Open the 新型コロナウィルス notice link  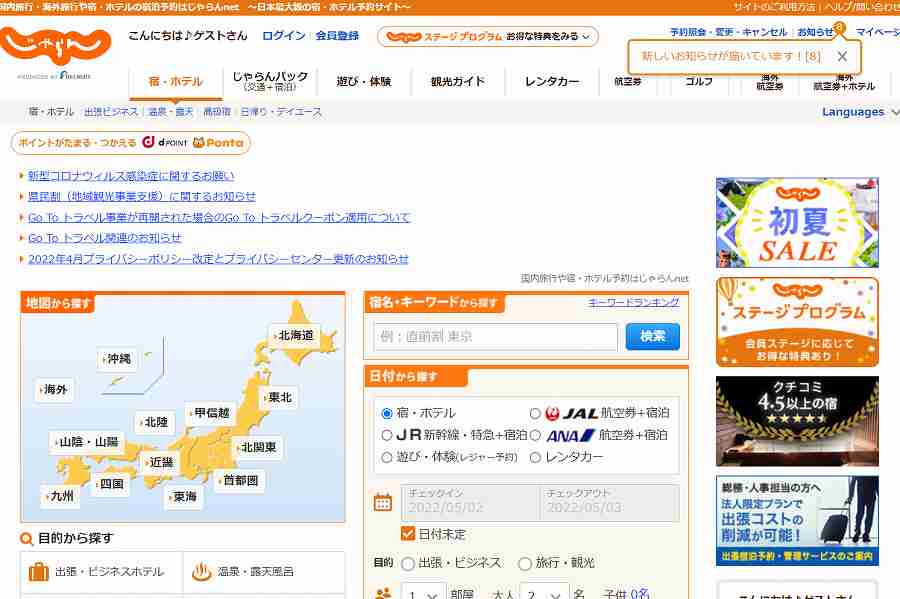click(131, 176)
